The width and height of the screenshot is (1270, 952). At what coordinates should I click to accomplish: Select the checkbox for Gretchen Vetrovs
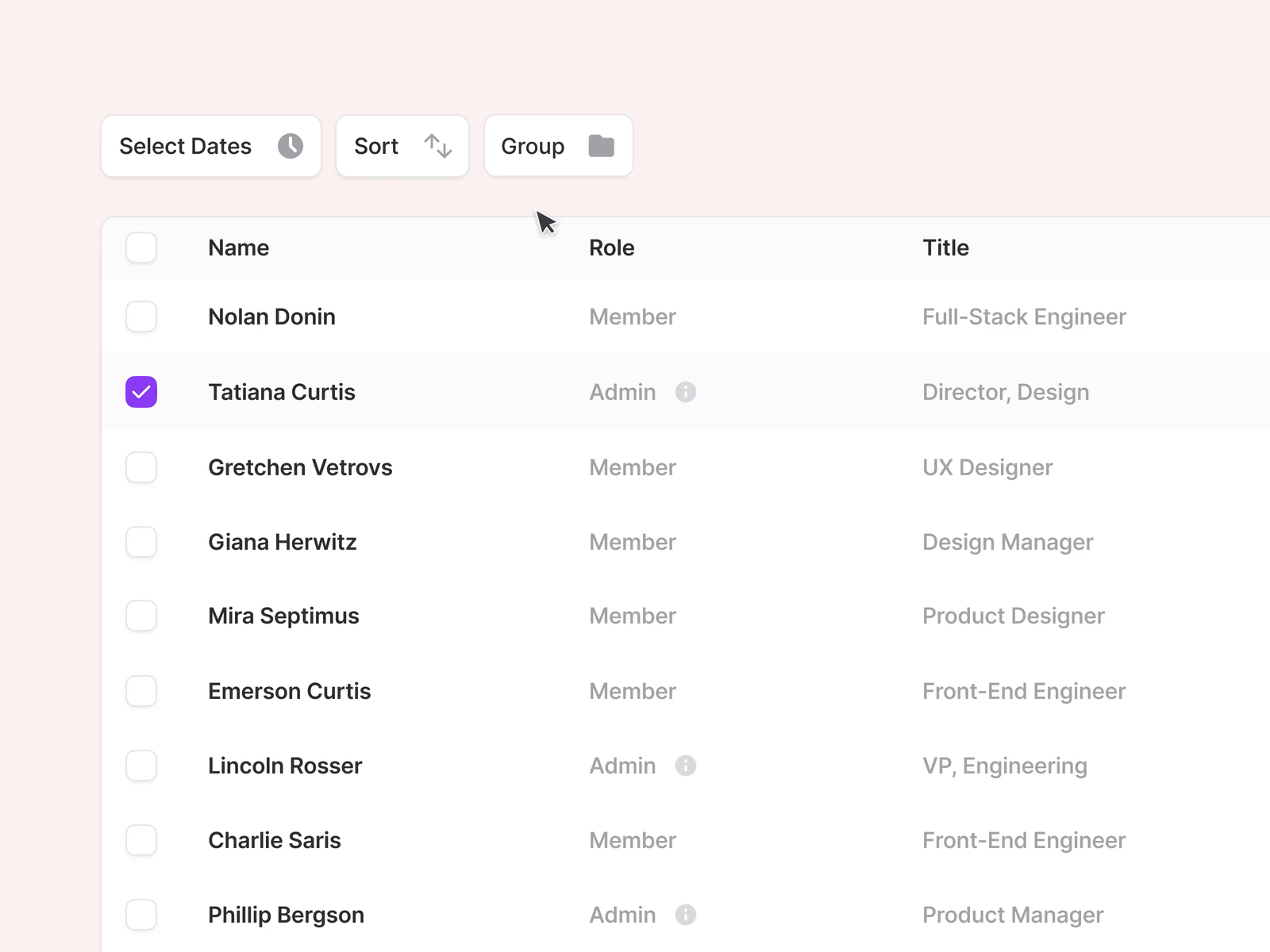click(x=140, y=467)
